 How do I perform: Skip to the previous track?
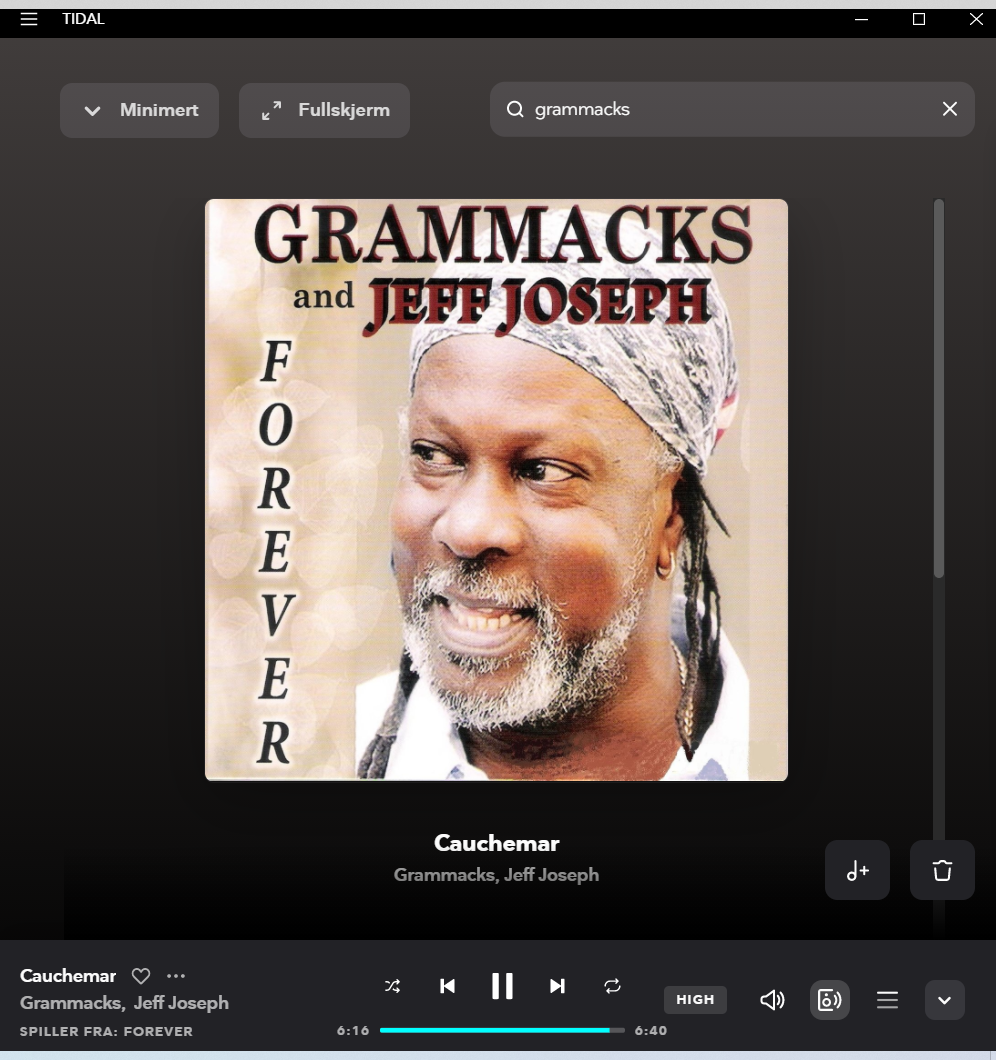pos(447,986)
